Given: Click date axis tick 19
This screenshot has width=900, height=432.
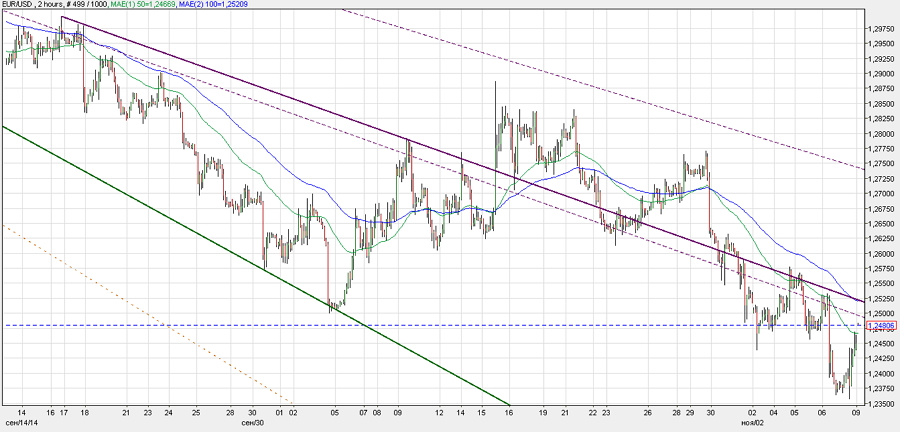Looking at the screenshot, I should coord(544,412).
